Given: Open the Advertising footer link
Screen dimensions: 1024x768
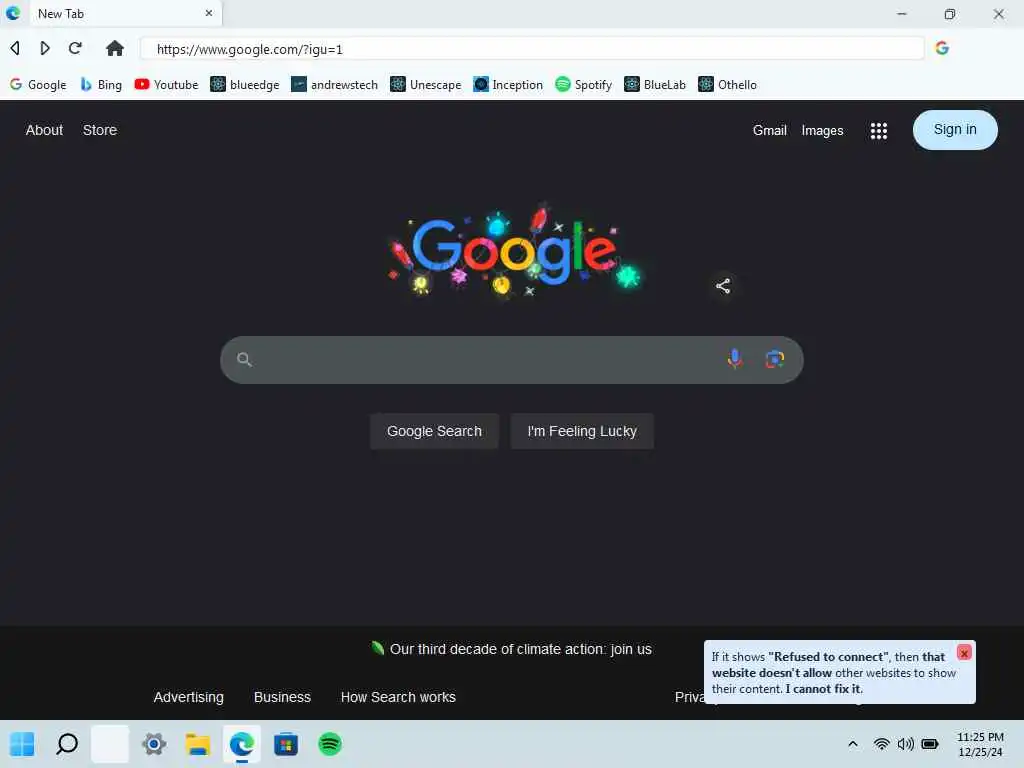Looking at the screenshot, I should (x=189, y=697).
